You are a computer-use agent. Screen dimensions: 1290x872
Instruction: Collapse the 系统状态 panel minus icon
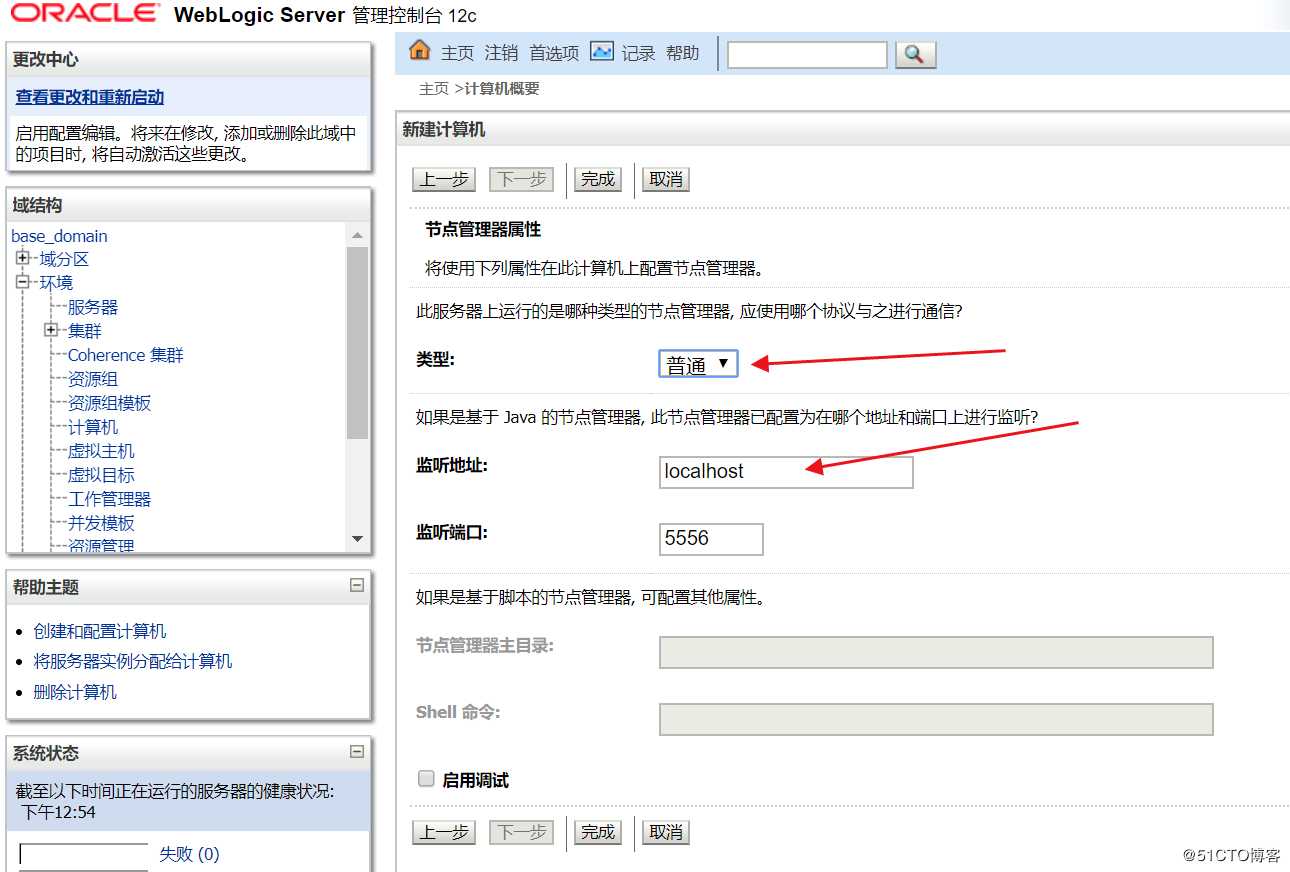pyautogui.click(x=357, y=752)
